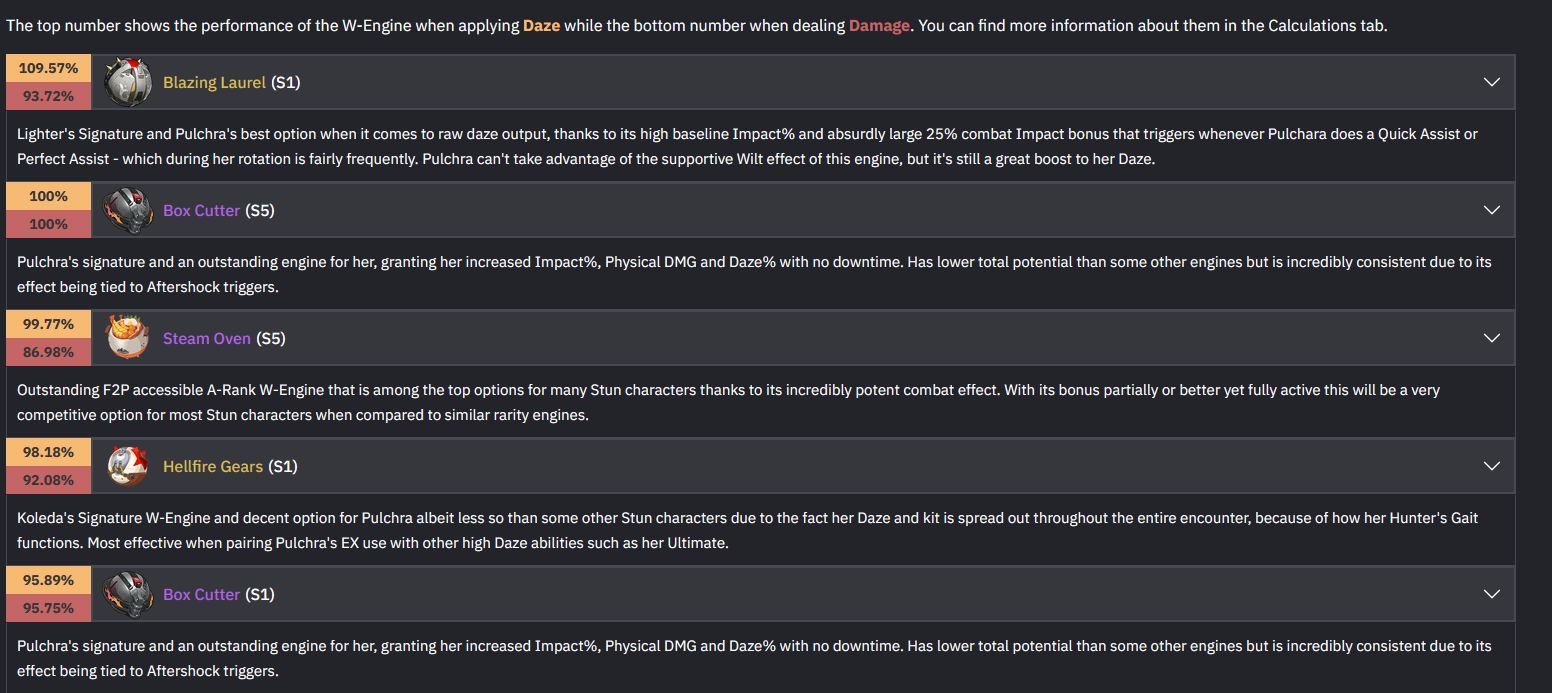
Task: Toggle the Steam Oven row chevron
Action: click(x=1492, y=338)
